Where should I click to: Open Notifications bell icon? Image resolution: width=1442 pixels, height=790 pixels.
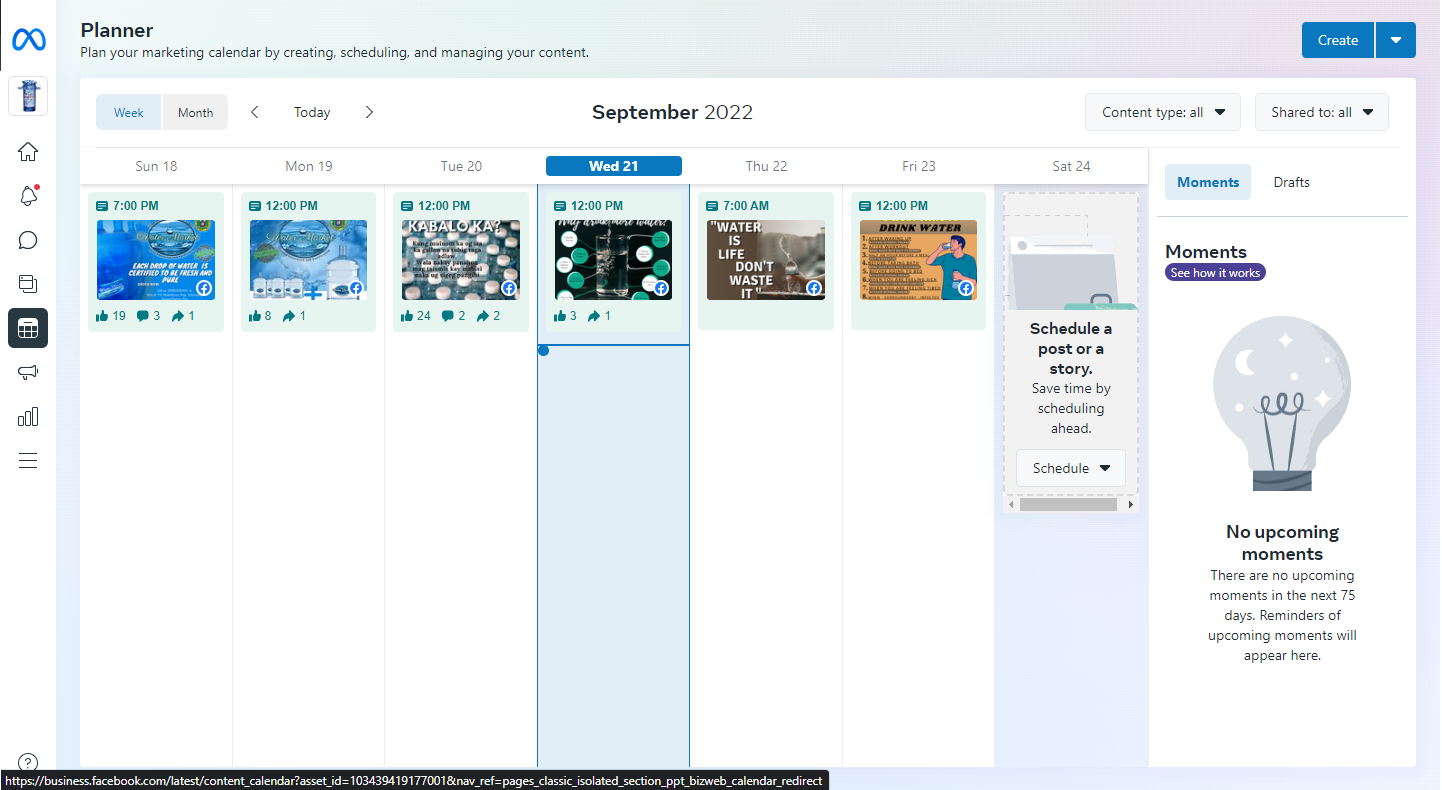28,196
